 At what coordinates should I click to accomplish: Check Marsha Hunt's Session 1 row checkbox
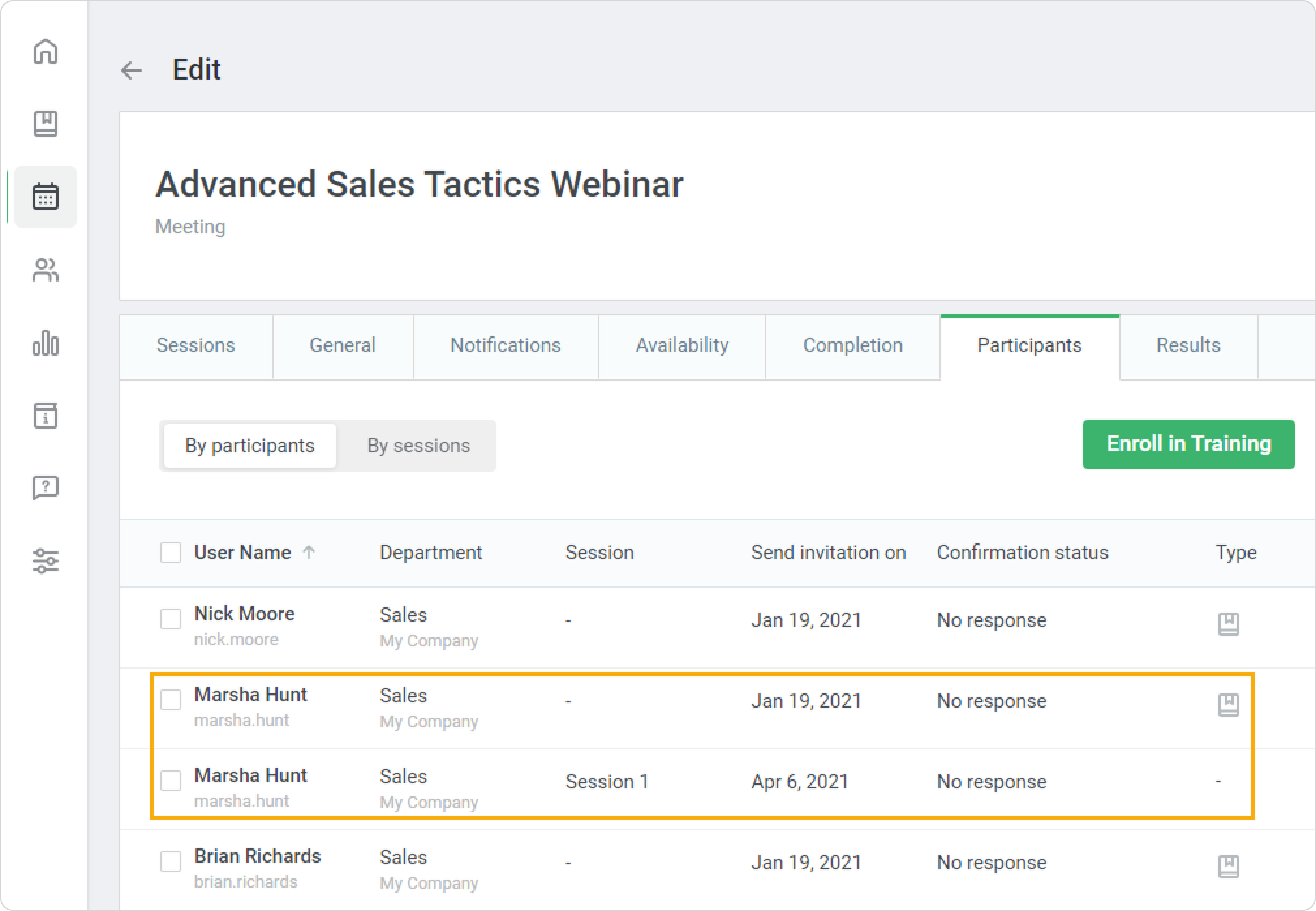(x=171, y=781)
